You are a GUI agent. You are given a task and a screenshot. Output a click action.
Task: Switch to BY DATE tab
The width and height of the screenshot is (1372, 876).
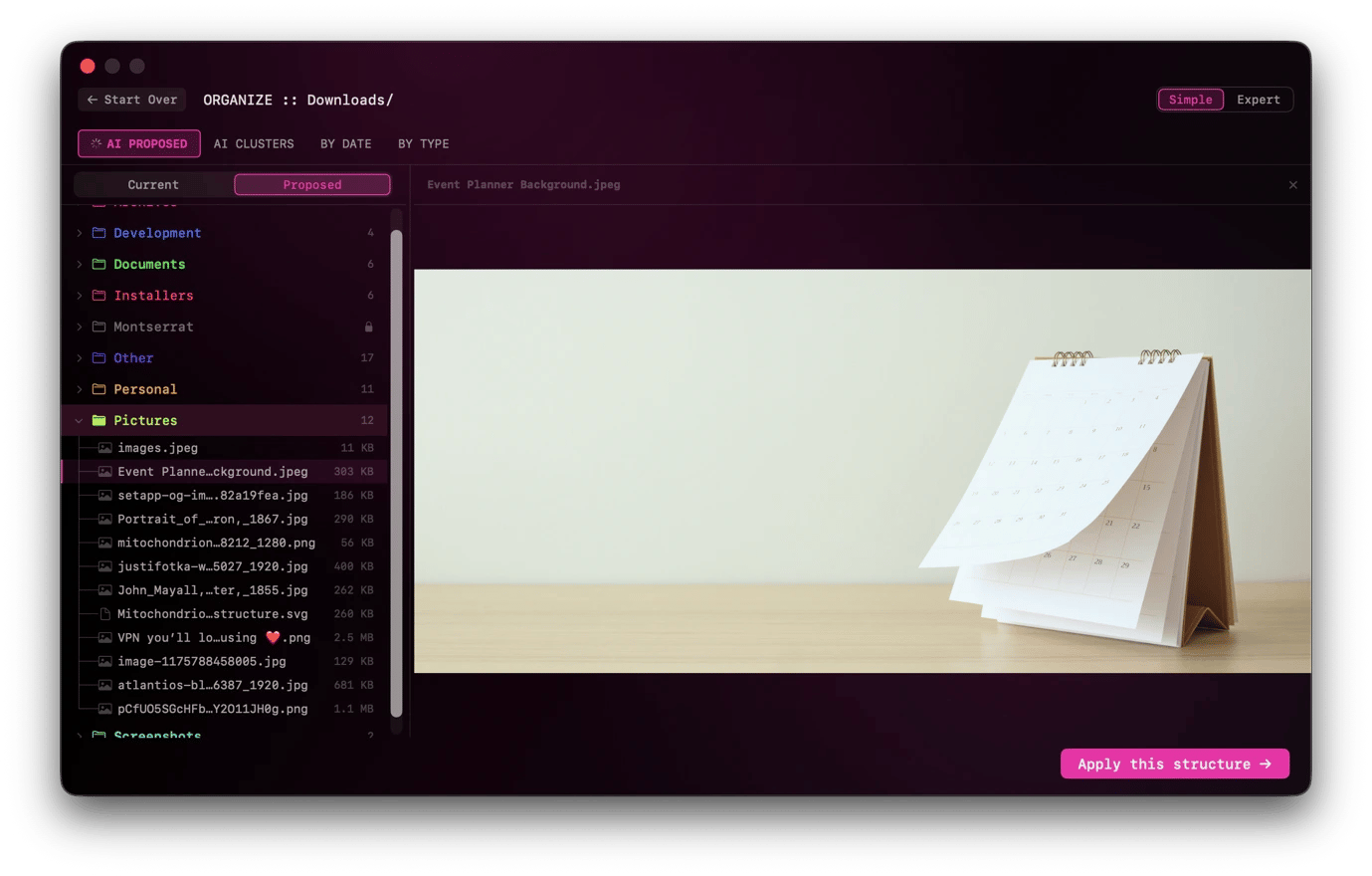pyautogui.click(x=346, y=143)
